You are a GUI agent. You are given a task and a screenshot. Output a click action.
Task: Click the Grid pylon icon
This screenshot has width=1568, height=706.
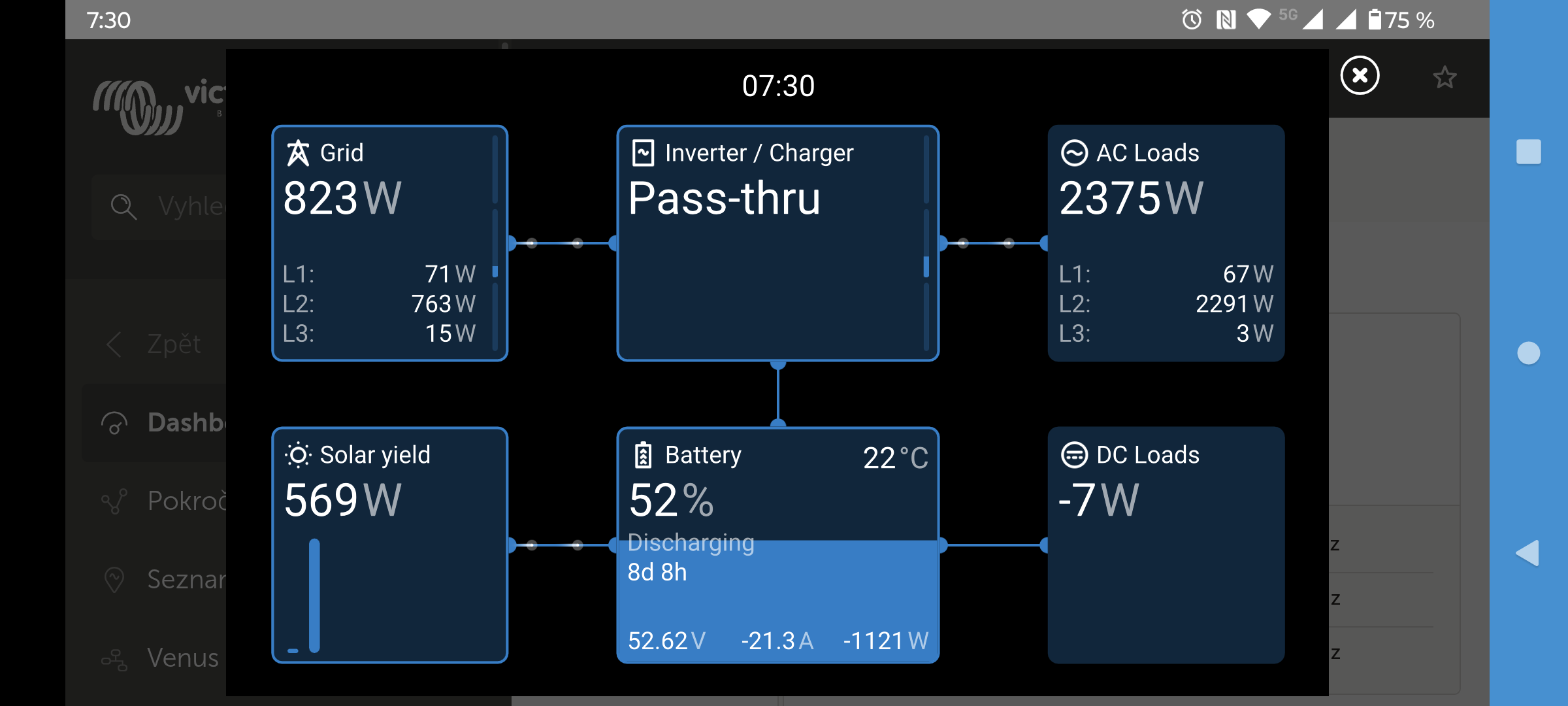coord(298,153)
